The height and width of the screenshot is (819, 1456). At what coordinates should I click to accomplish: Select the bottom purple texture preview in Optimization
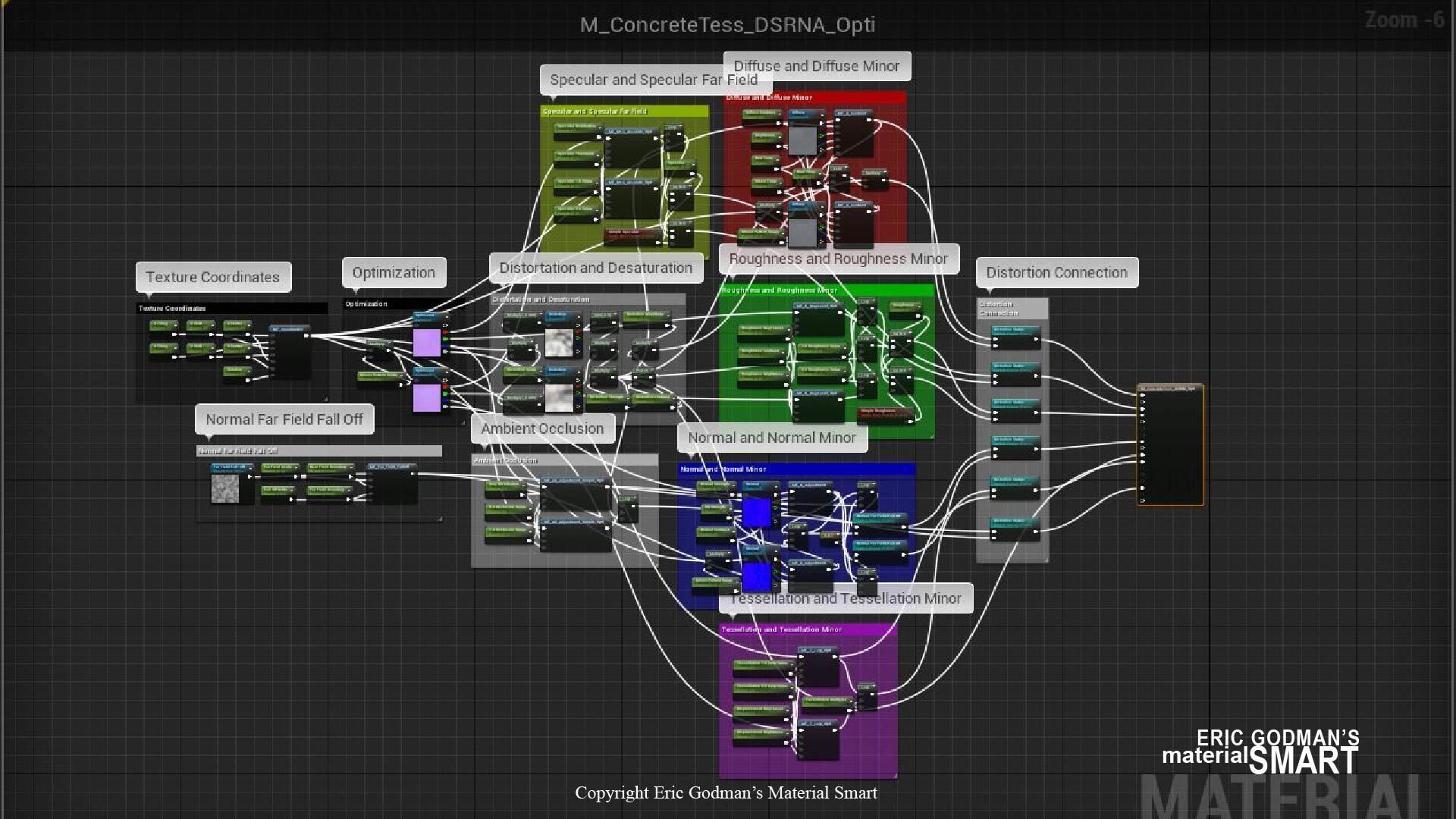point(426,397)
